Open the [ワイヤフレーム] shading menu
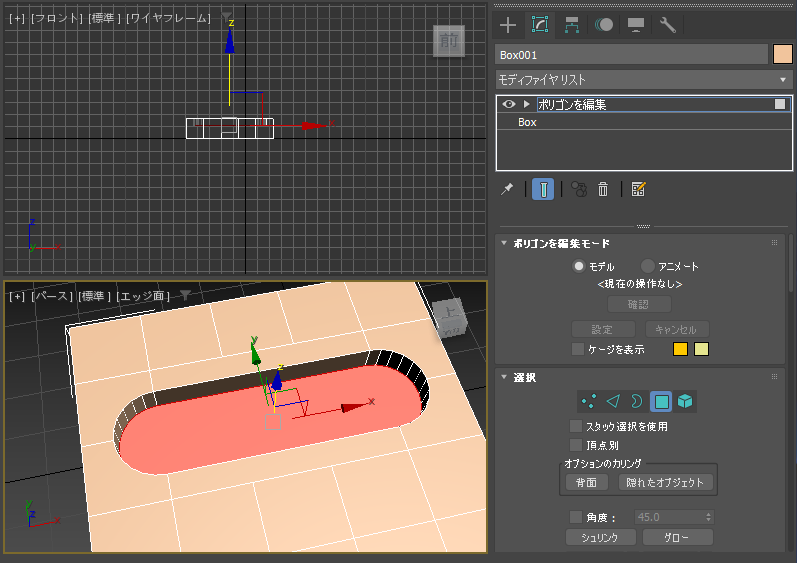Viewport: 797px width, 563px height. 168,18
